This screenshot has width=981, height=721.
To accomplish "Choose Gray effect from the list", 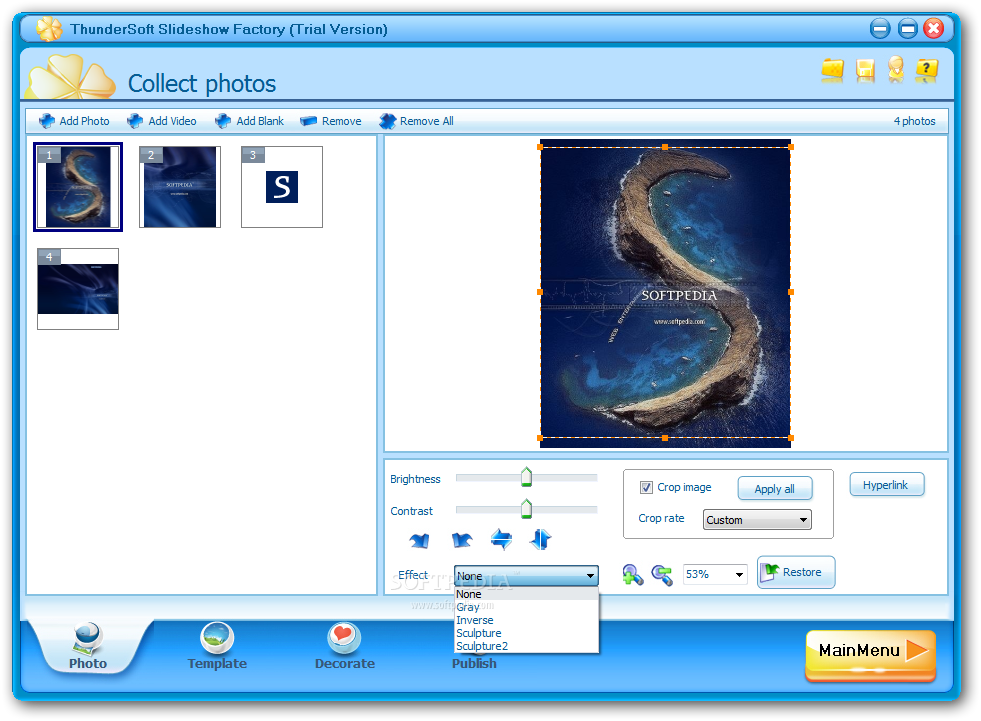I will coord(526,607).
